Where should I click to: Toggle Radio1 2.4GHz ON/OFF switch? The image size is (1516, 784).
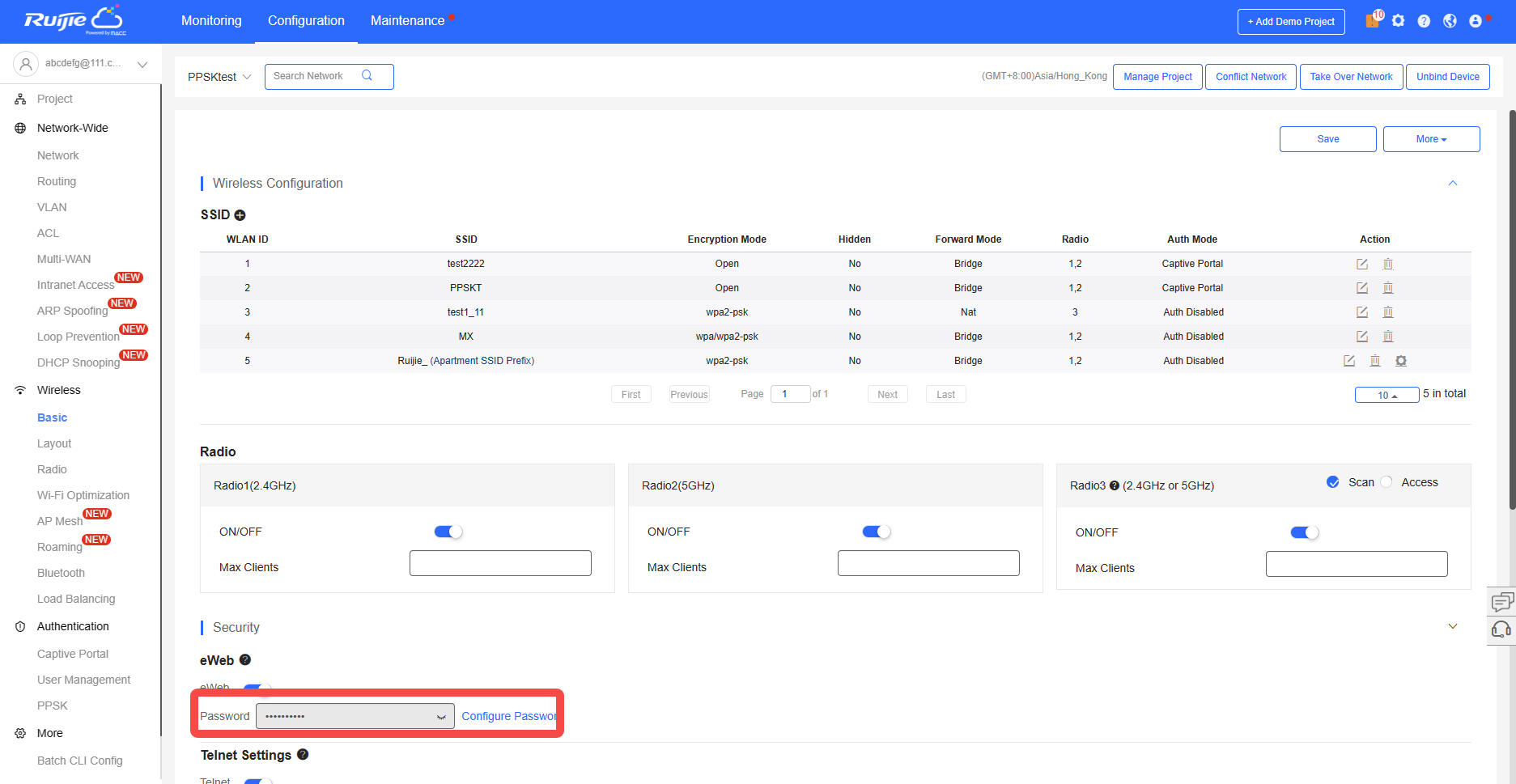tap(448, 532)
